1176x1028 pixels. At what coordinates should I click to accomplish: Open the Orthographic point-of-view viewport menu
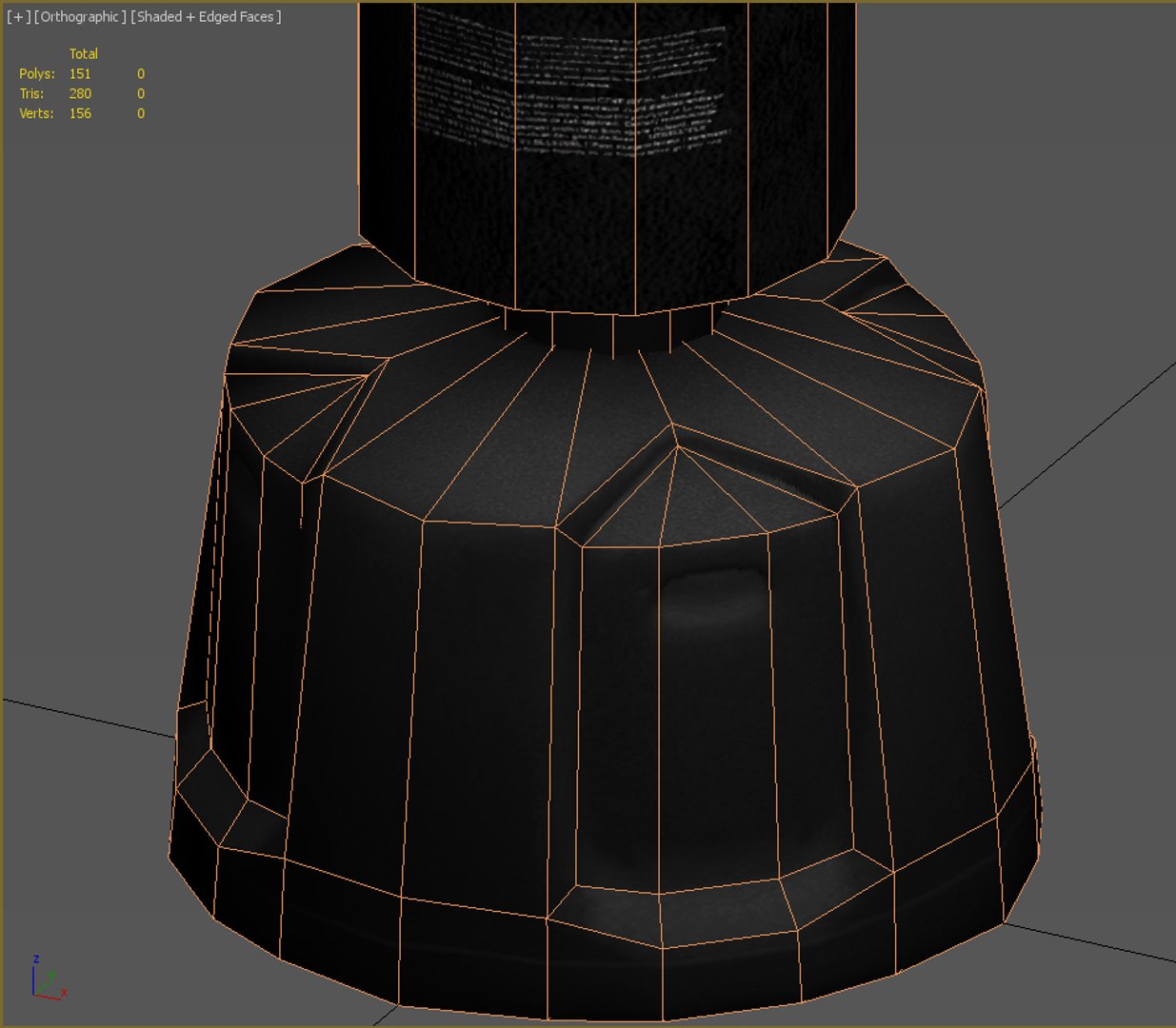pos(80,17)
